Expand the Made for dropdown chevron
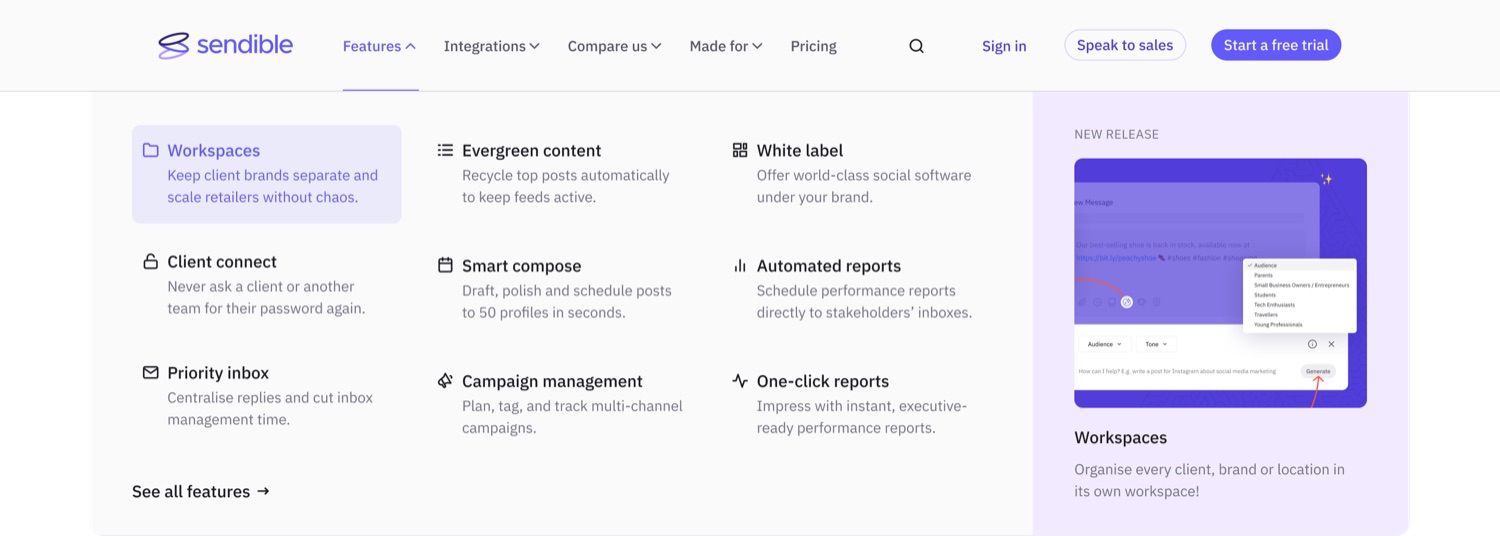The width and height of the screenshot is (1500, 536). [758, 46]
